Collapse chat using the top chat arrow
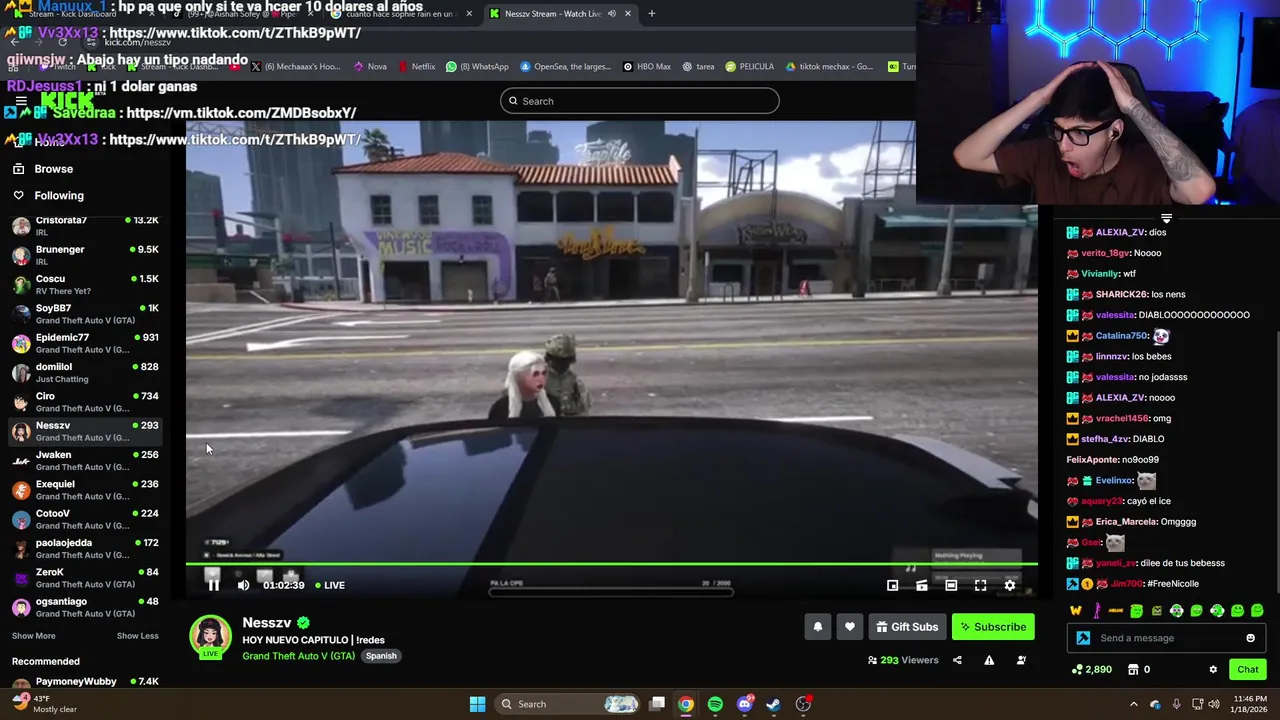 (x=1166, y=218)
